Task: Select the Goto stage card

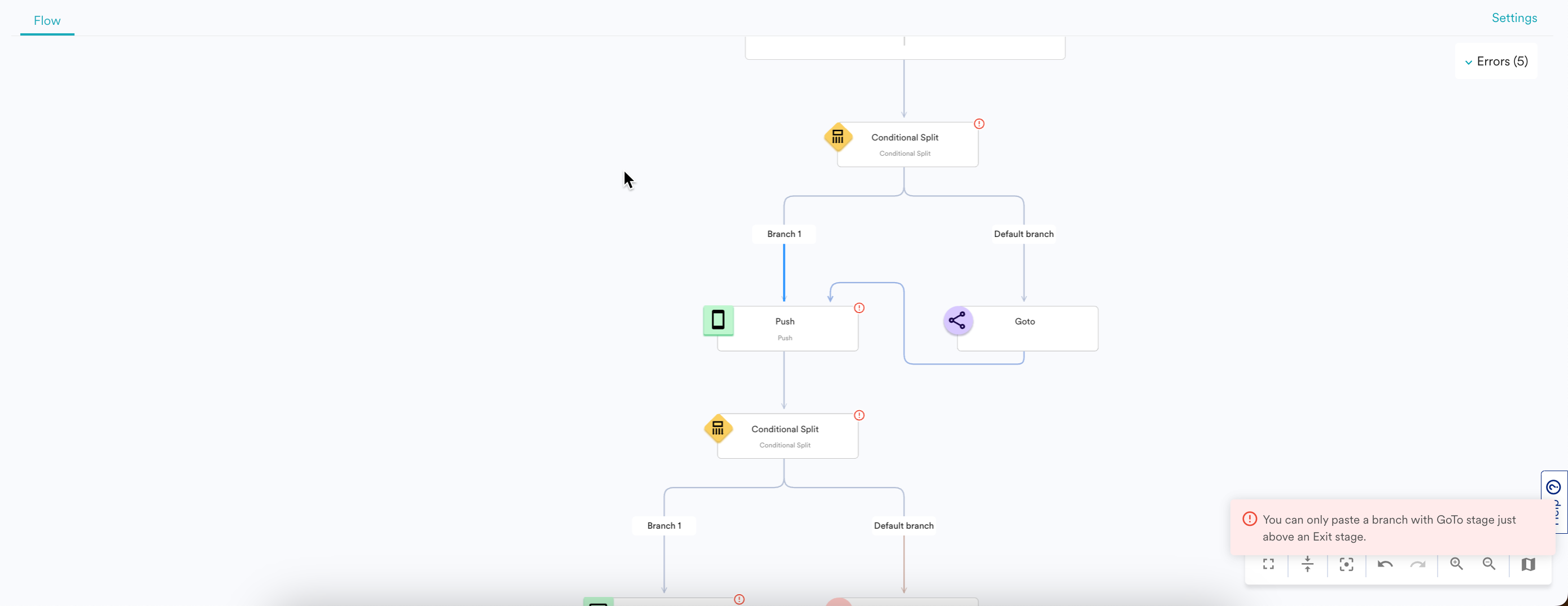Action: [1027, 328]
